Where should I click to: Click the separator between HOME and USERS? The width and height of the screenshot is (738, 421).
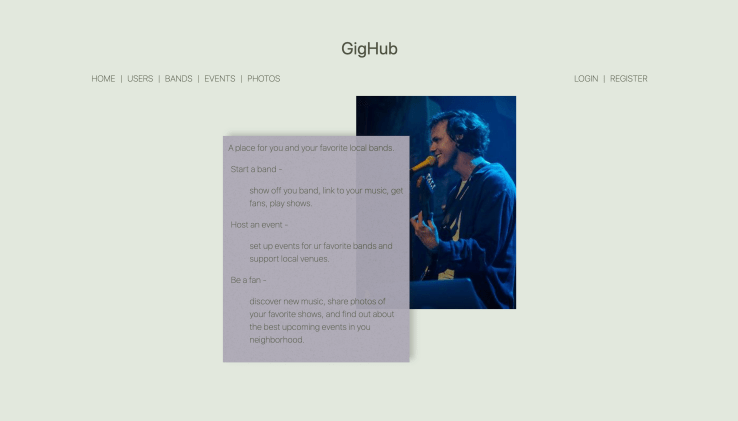121,79
